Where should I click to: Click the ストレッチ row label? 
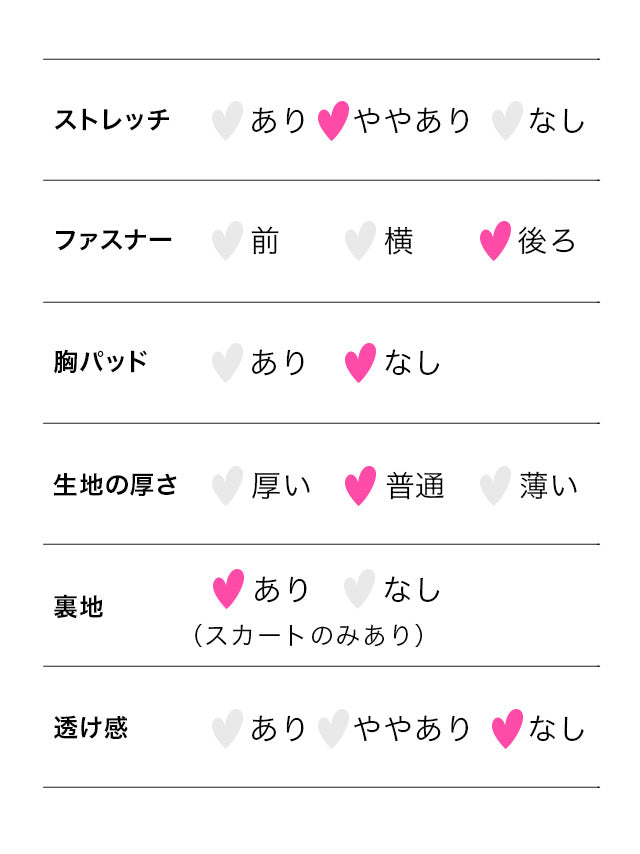[x=112, y=120]
